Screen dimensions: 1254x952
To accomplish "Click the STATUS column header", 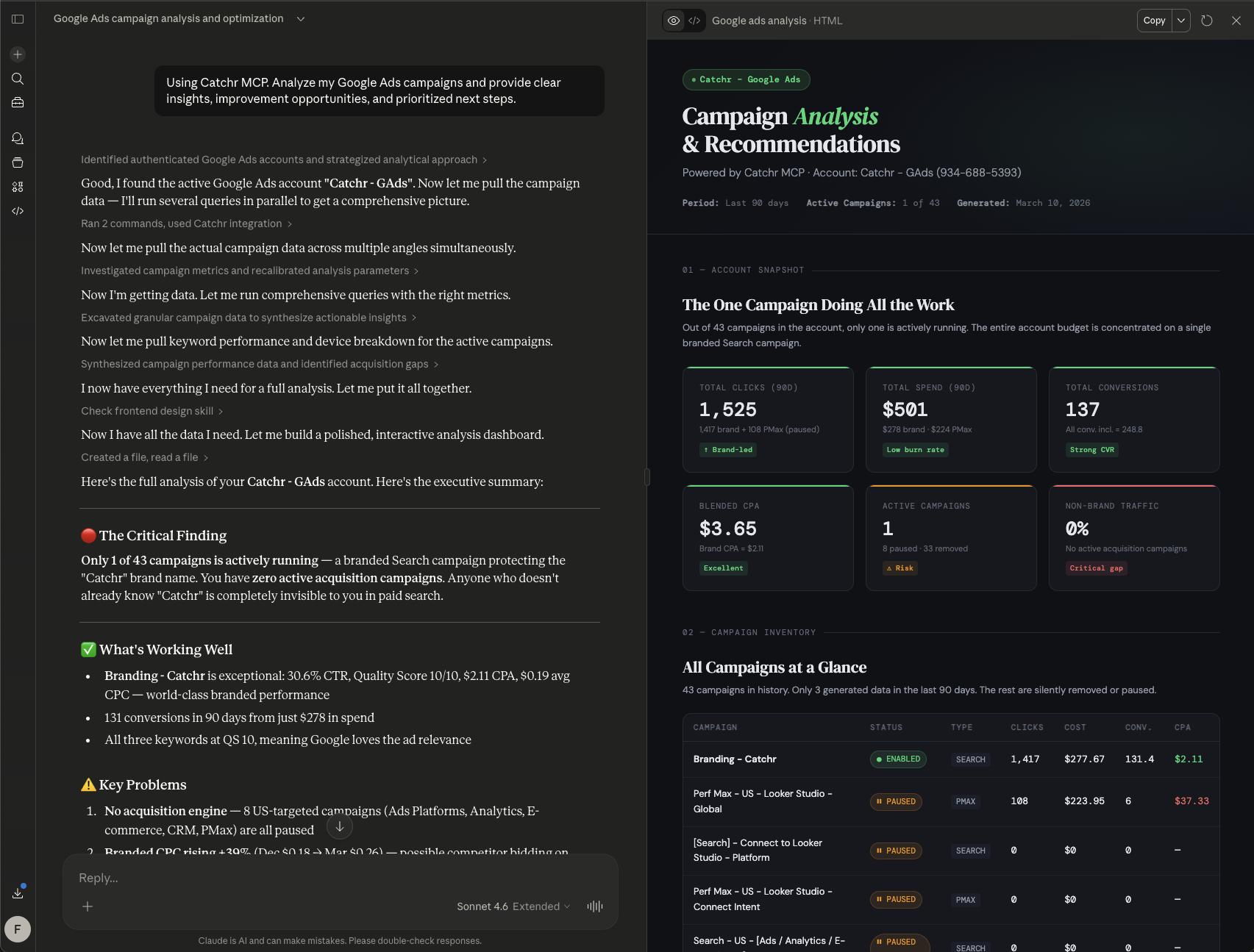I will pos(886,727).
